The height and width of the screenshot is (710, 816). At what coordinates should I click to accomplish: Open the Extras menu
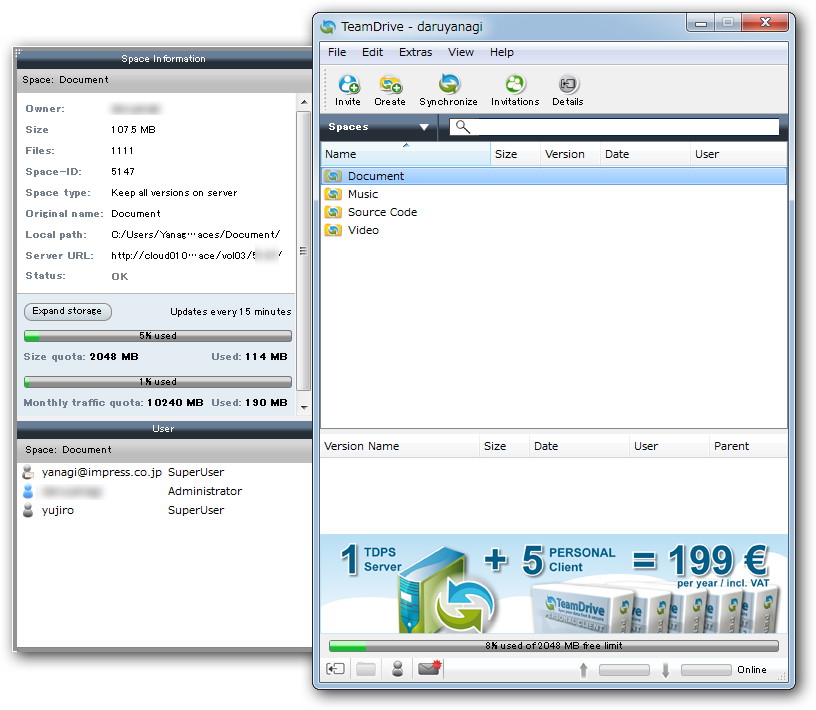pyautogui.click(x=416, y=52)
